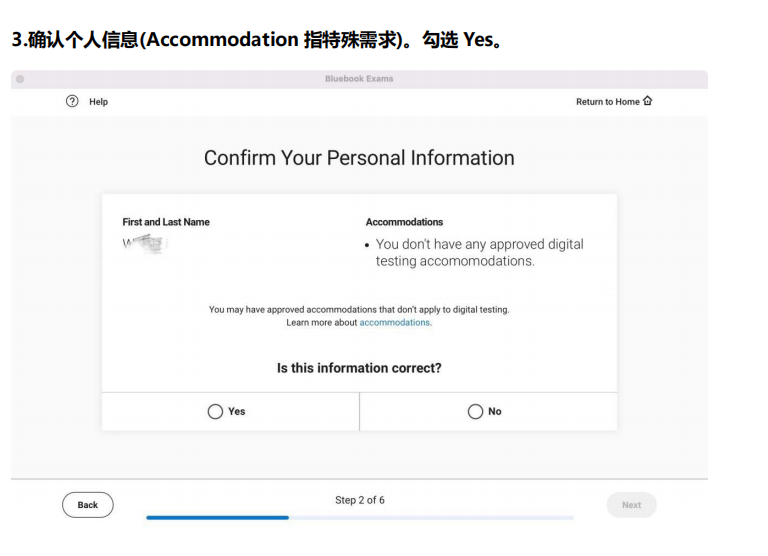Click the no approved digital accommodations bullet text
768x556 pixels.
tap(478, 252)
